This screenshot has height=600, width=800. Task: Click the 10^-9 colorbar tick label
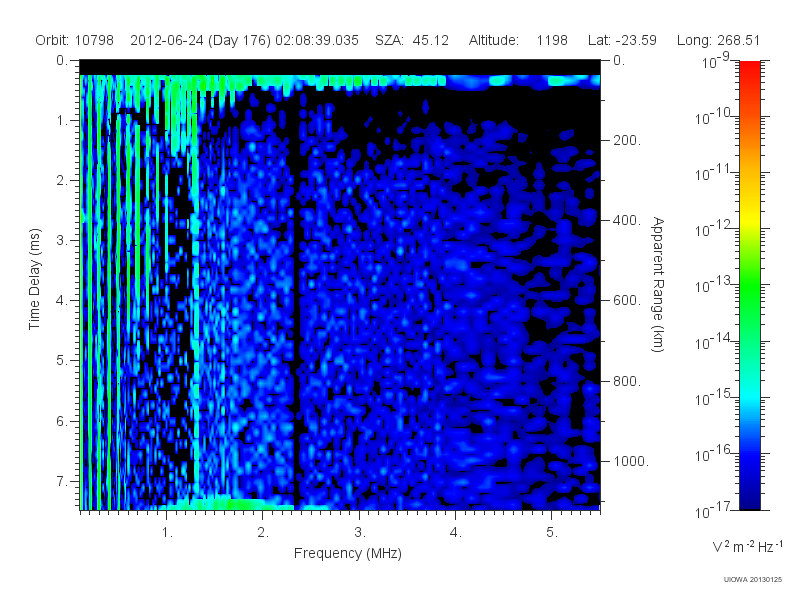coord(716,61)
